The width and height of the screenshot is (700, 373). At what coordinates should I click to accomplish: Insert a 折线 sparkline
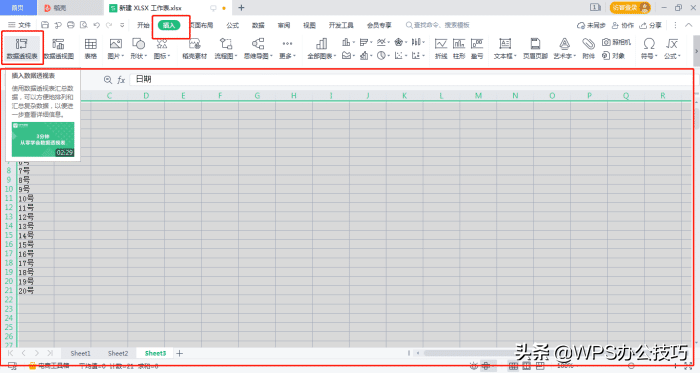click(441, 48)
